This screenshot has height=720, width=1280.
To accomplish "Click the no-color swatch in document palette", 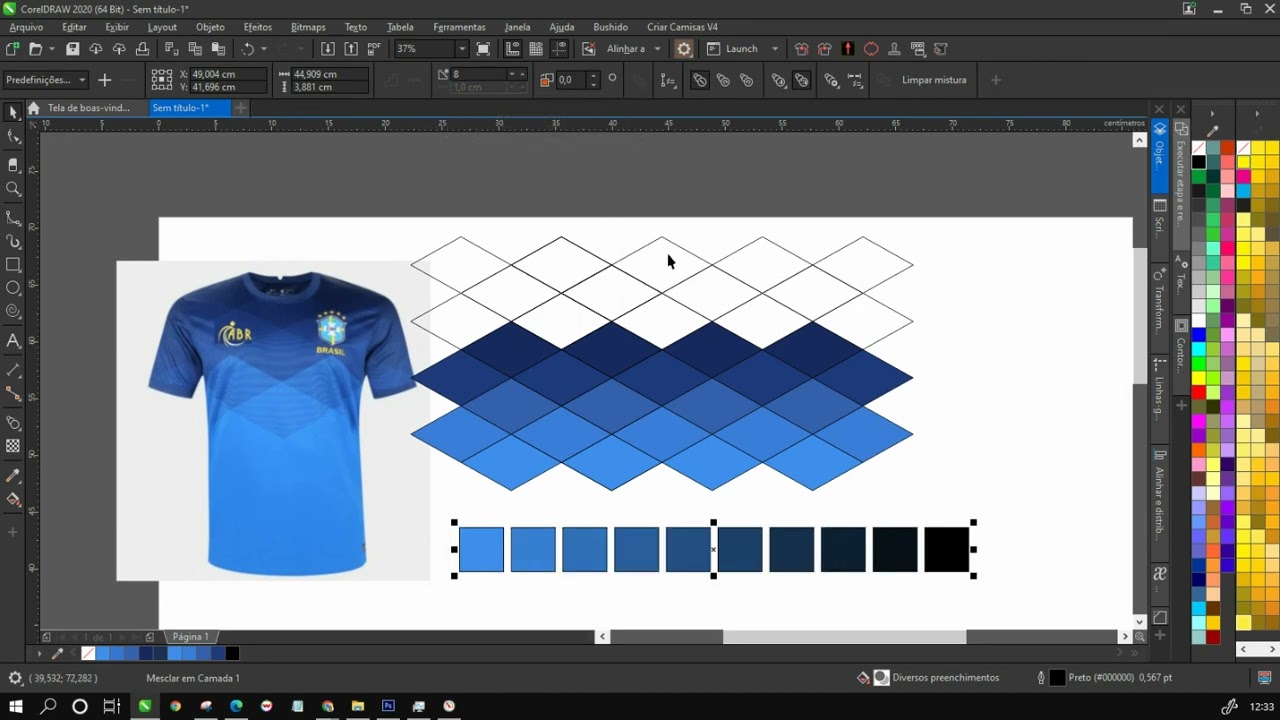I will [88, 654].
